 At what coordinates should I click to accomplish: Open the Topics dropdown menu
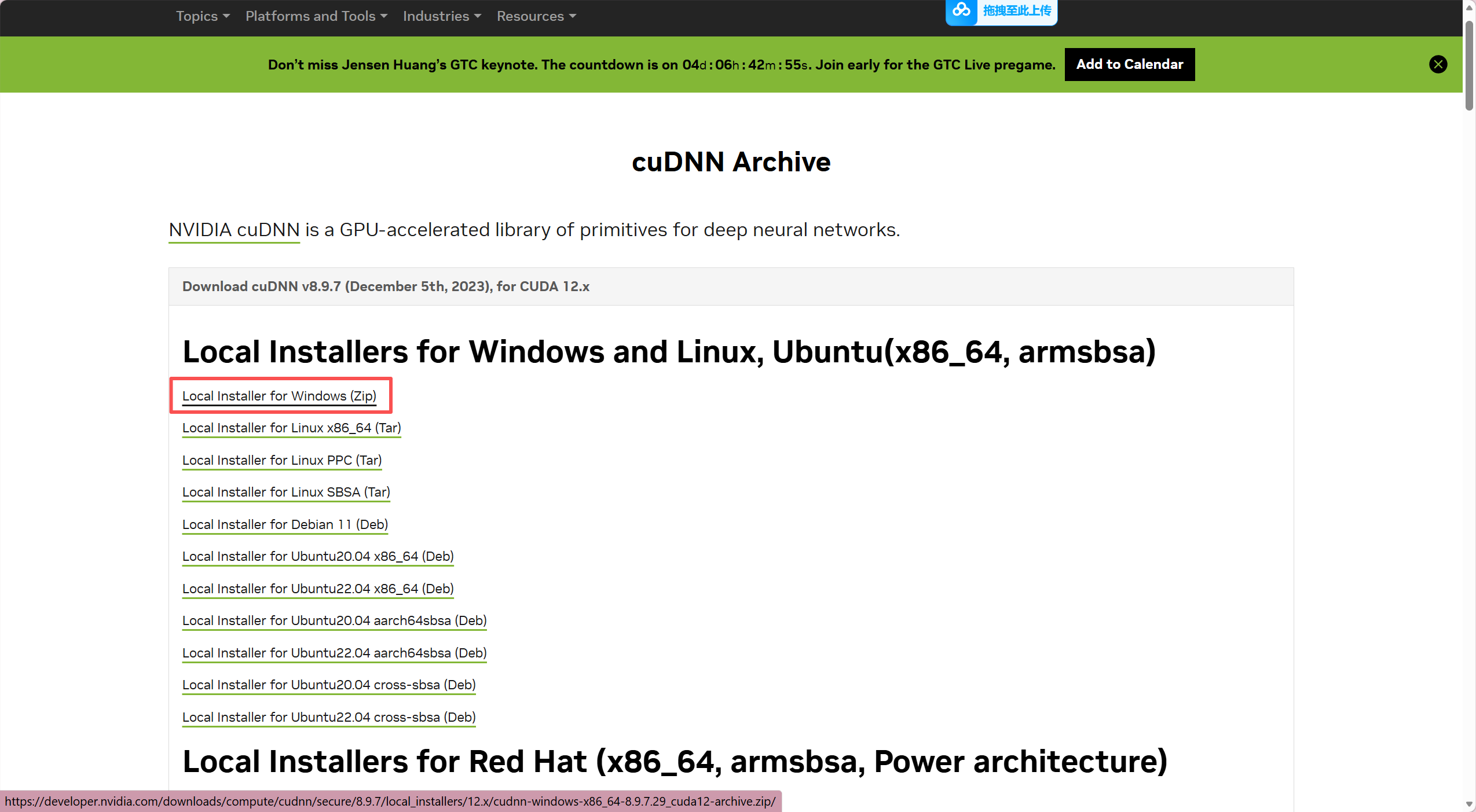click(x=203, y=16)
